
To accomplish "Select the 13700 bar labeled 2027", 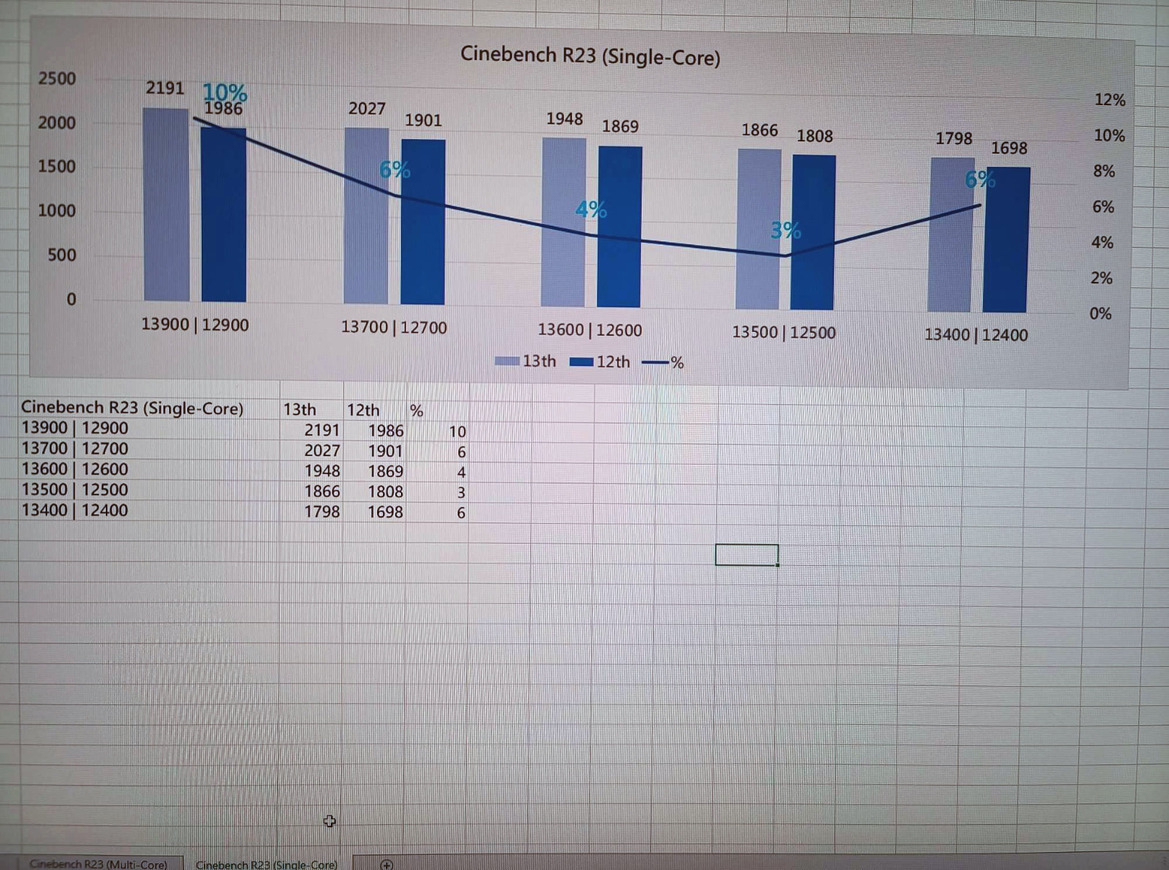I will [367, 215].
